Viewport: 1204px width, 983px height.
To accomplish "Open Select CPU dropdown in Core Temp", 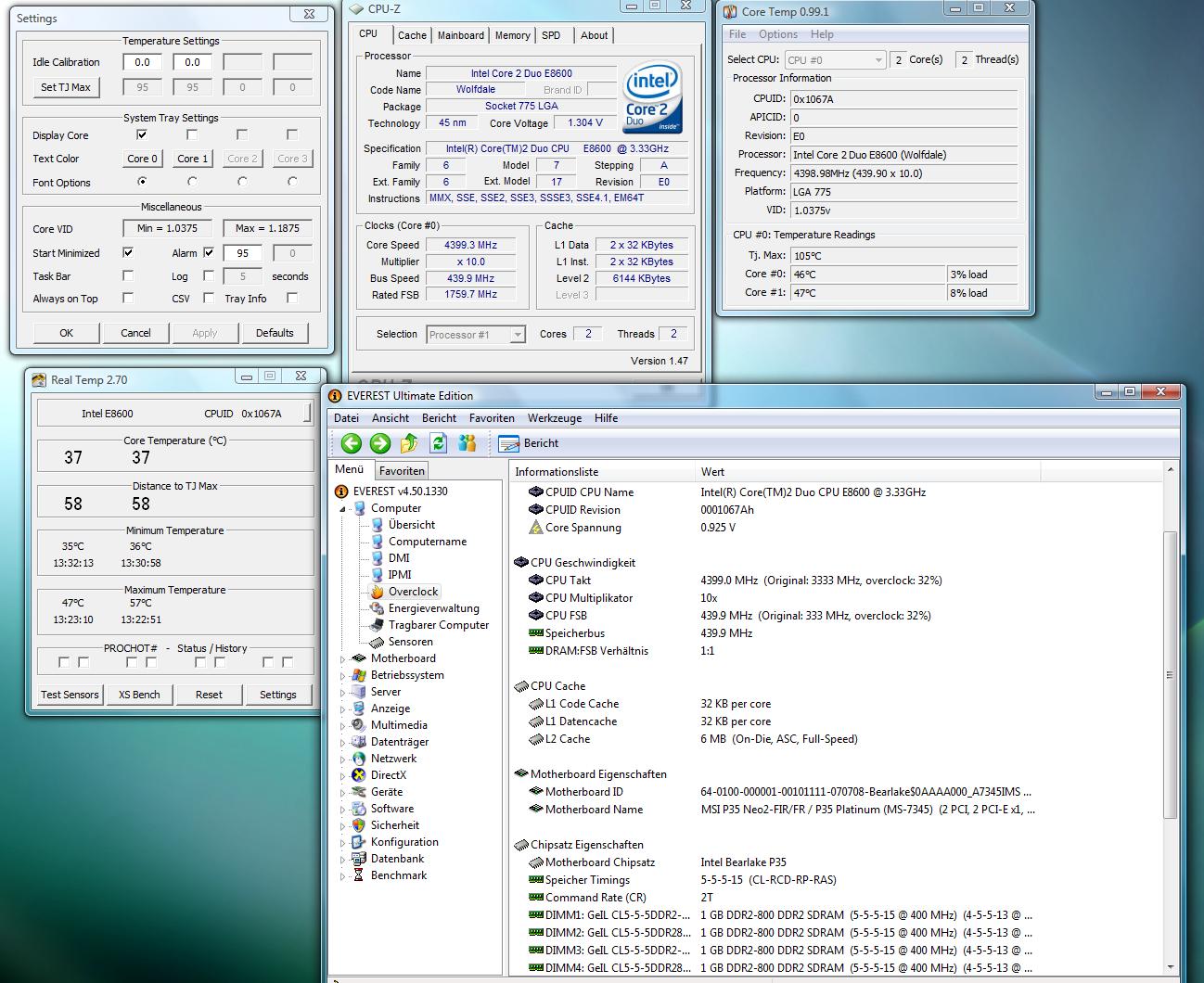I will 835,59.
